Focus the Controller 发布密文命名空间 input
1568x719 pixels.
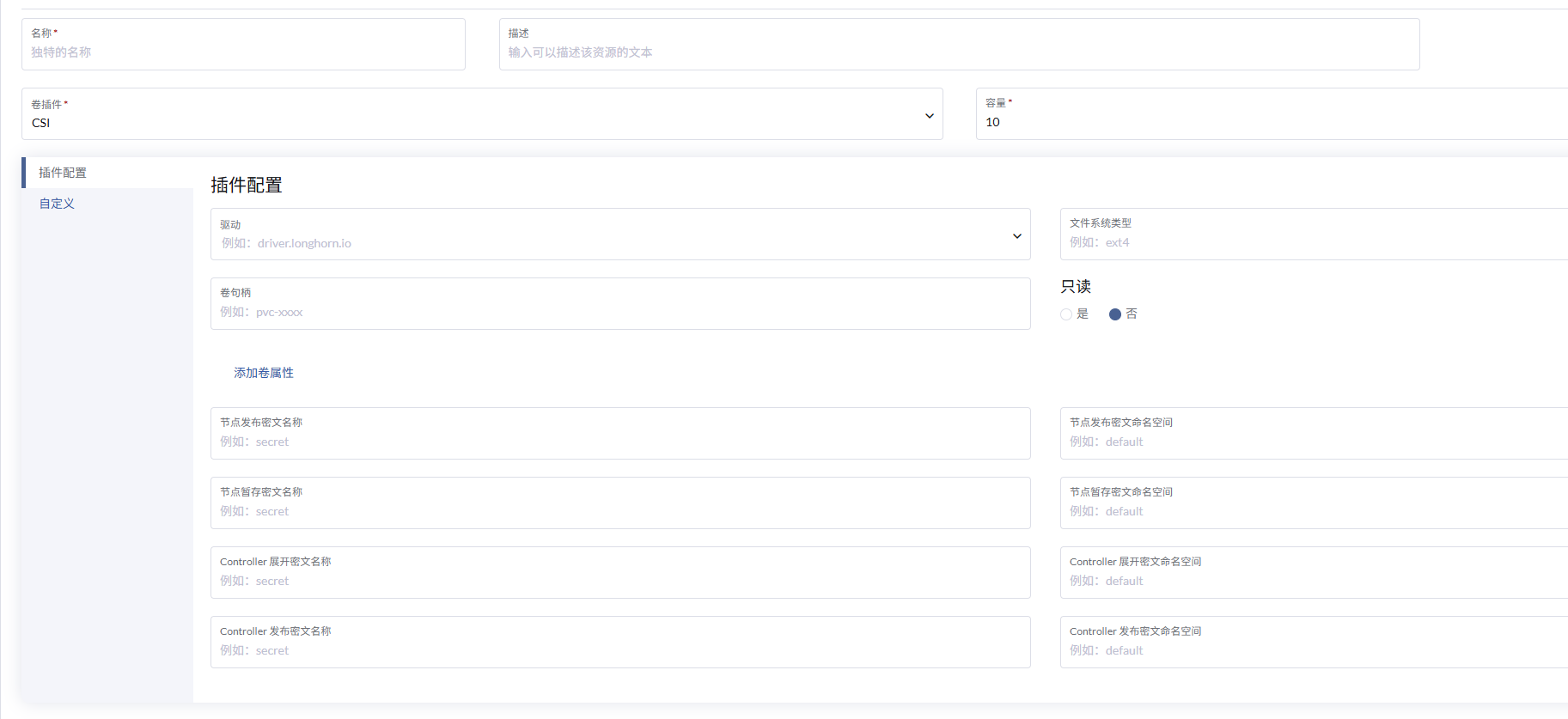coord(1315,650)
